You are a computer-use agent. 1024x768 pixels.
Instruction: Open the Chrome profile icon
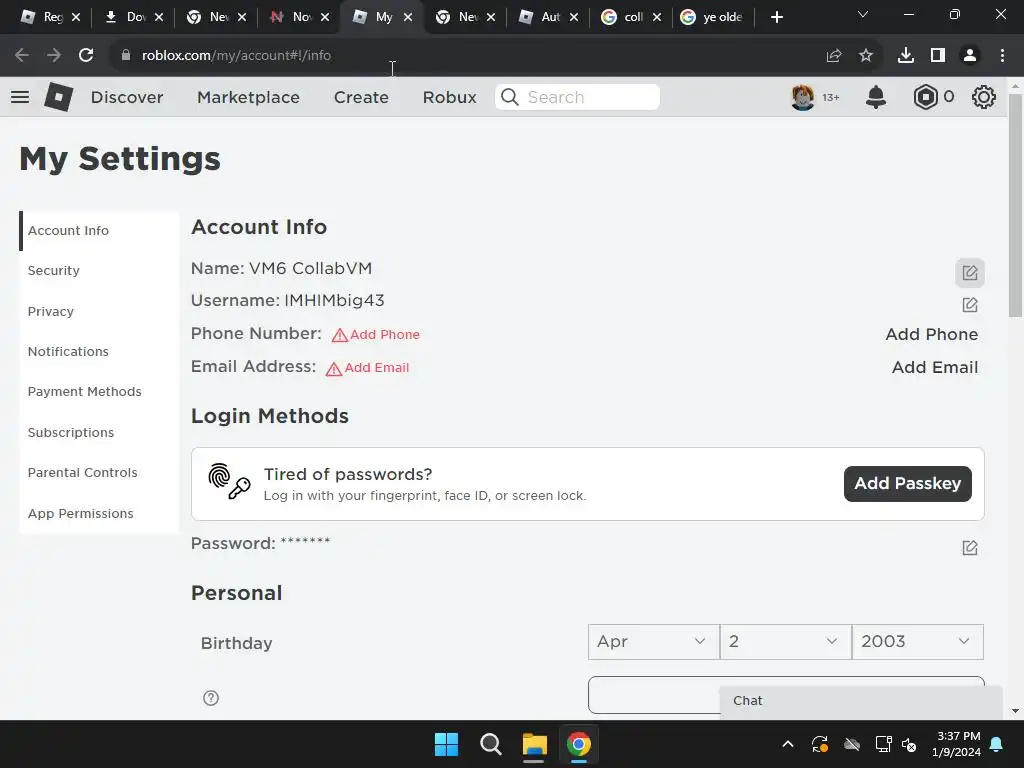pos(970,56)
